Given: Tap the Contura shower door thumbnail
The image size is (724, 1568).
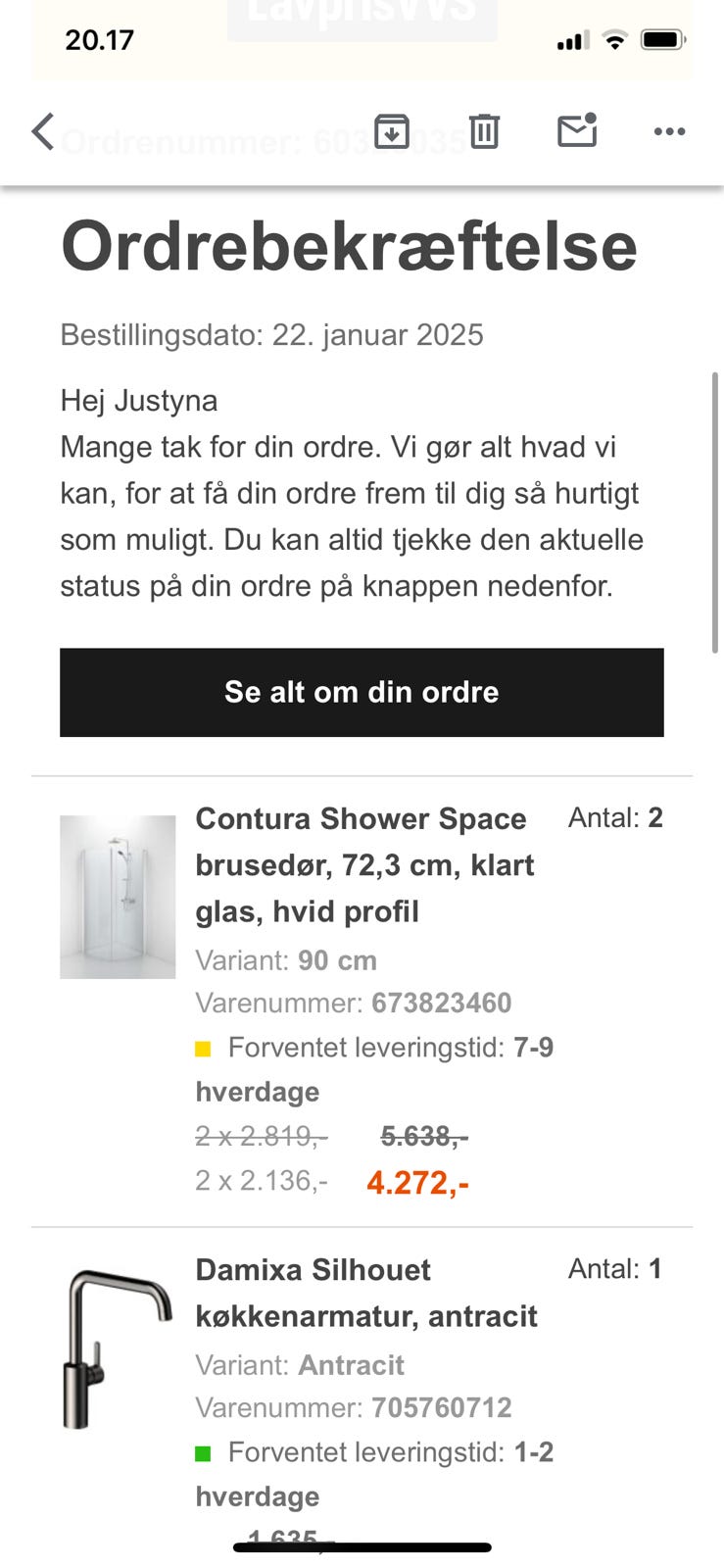Looking at the screenshot, I should coord(118,897).
